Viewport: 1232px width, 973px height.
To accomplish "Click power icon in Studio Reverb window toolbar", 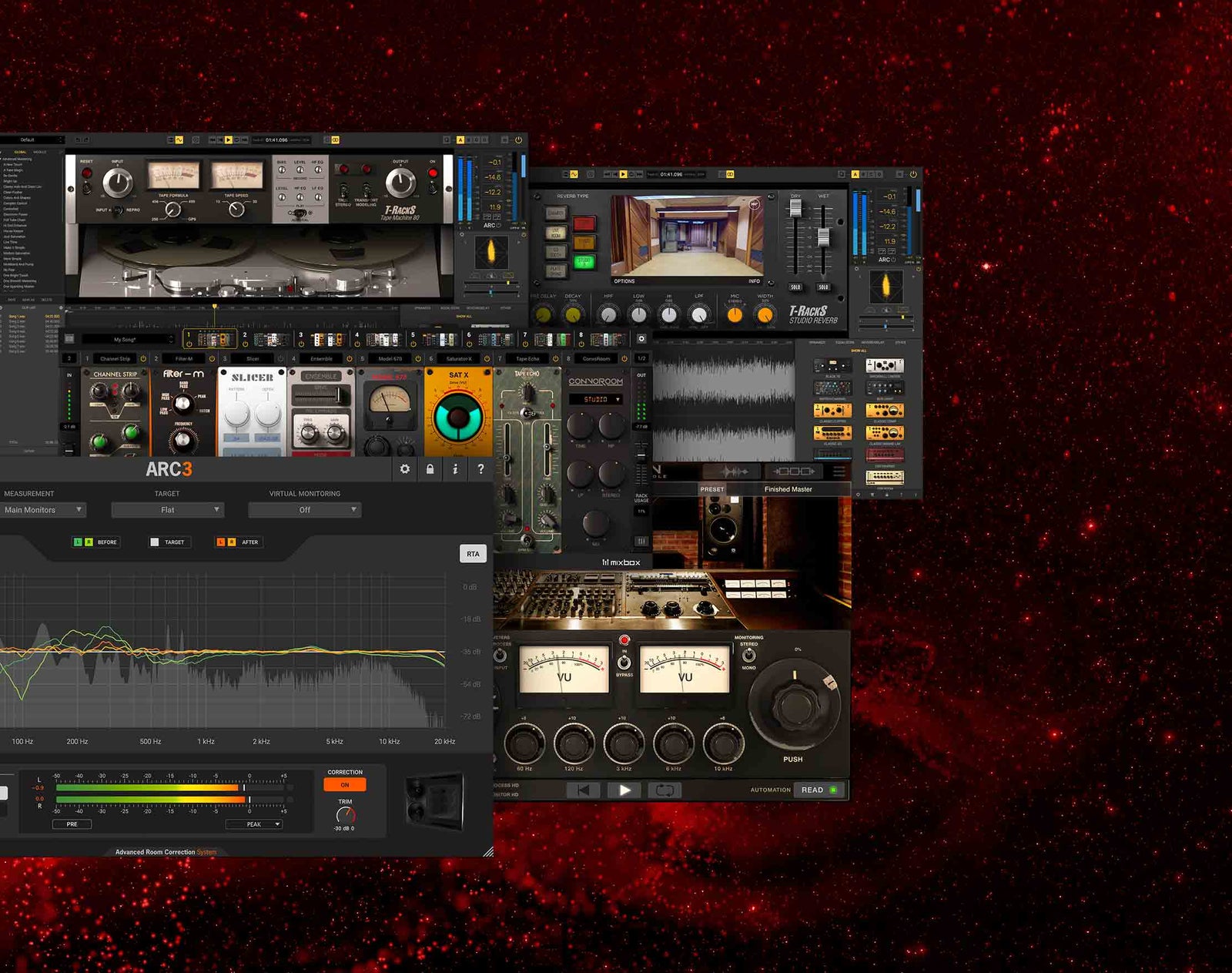I will coord(913,174).
